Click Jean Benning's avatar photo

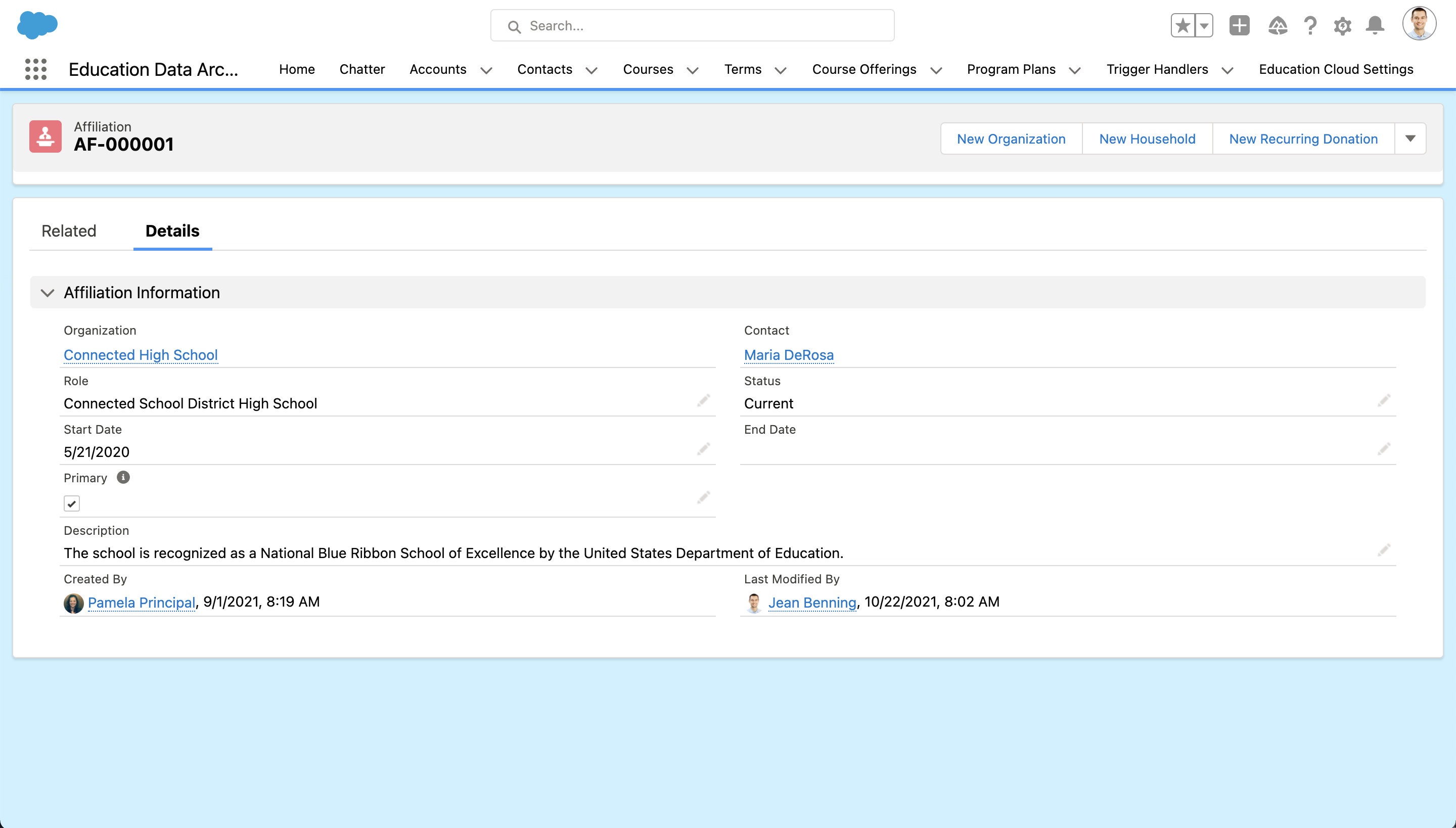[754, 603]
